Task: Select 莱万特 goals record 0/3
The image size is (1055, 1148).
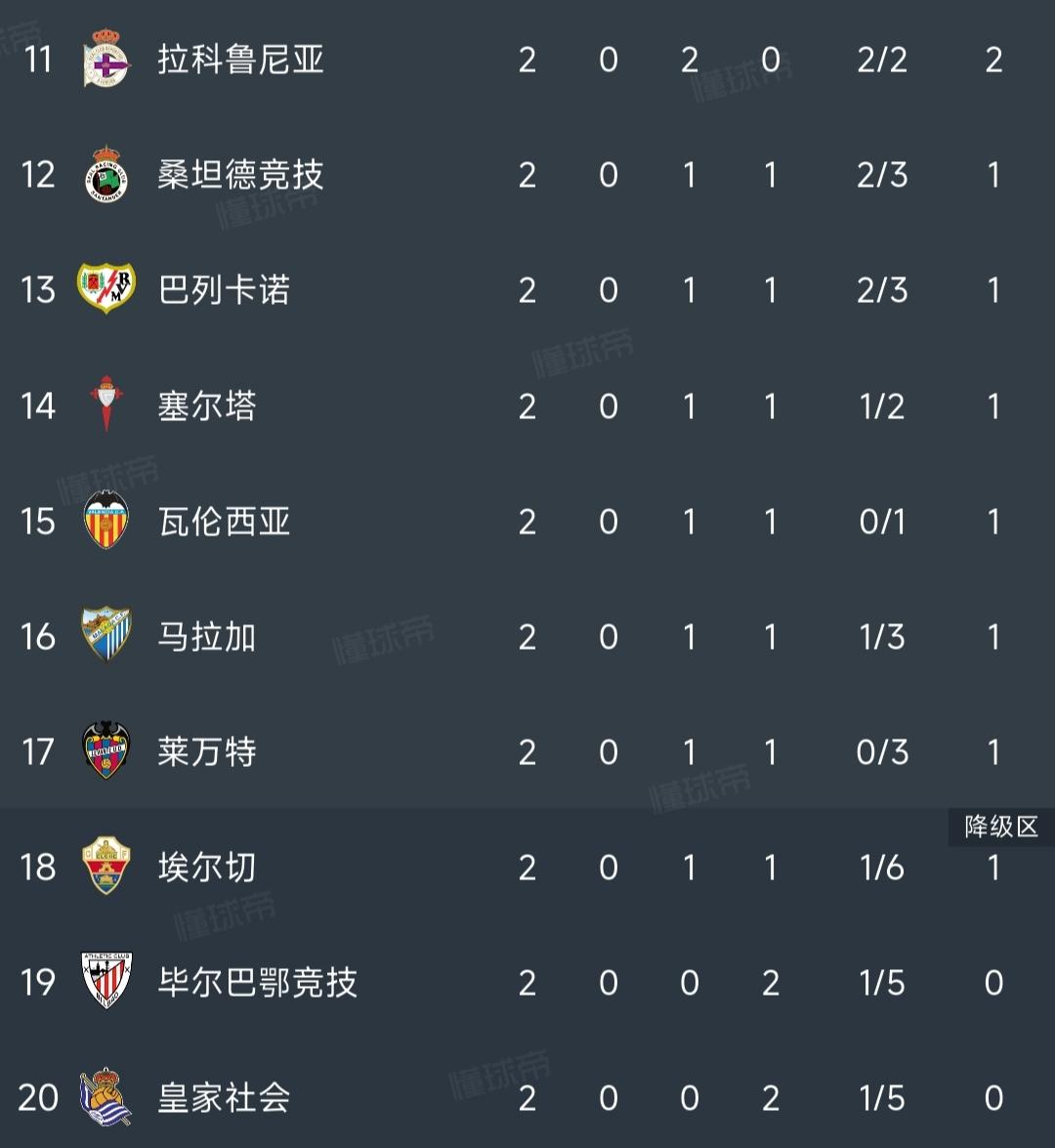Action: (x=881, y=752)
